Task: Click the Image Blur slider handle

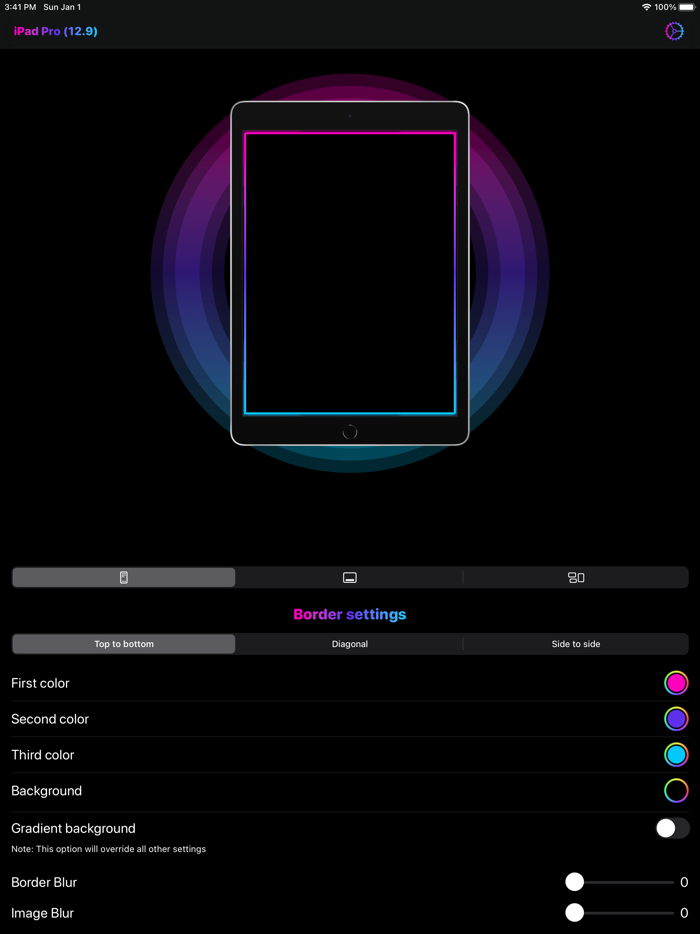Action: pyautogui.click(x=574, y=913)
